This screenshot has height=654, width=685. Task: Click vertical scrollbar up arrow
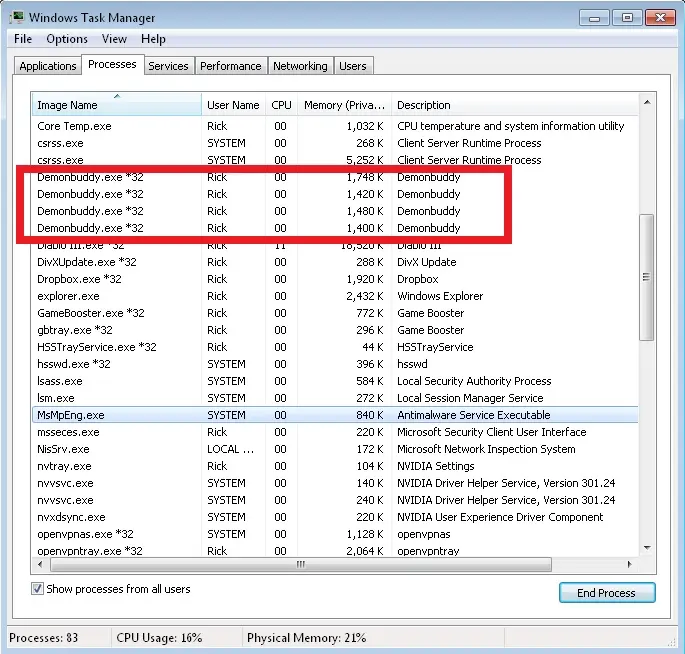(x=647, y=103)
